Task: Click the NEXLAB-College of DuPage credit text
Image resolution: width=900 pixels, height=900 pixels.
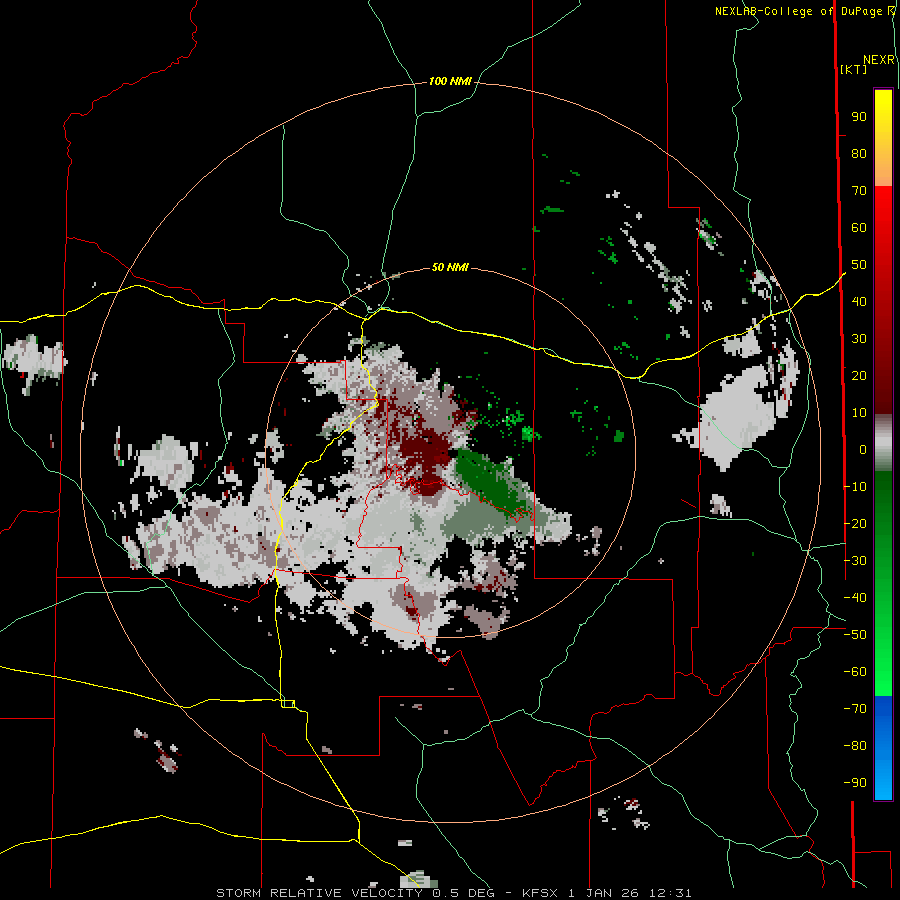Action: coord(804,11)
